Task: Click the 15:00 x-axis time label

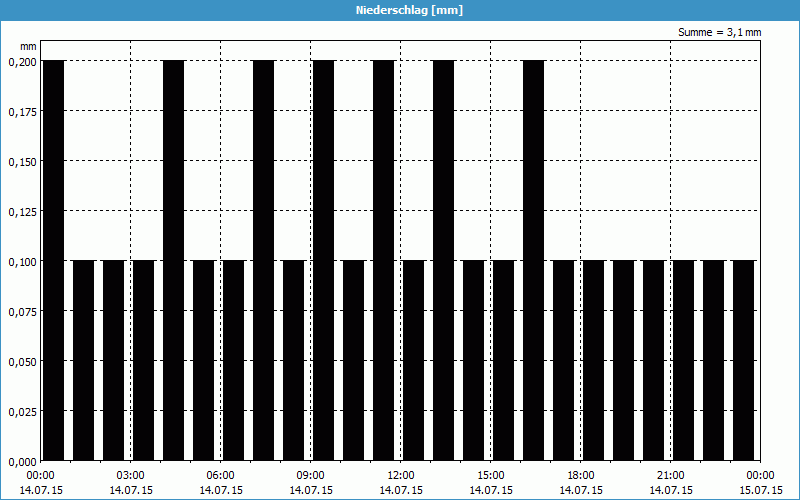Action: click(491, 475)
